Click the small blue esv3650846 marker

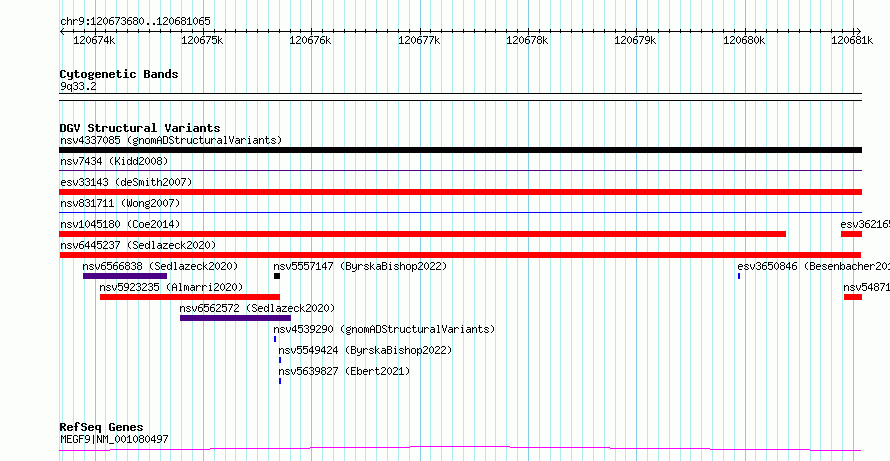click(739, 276)
